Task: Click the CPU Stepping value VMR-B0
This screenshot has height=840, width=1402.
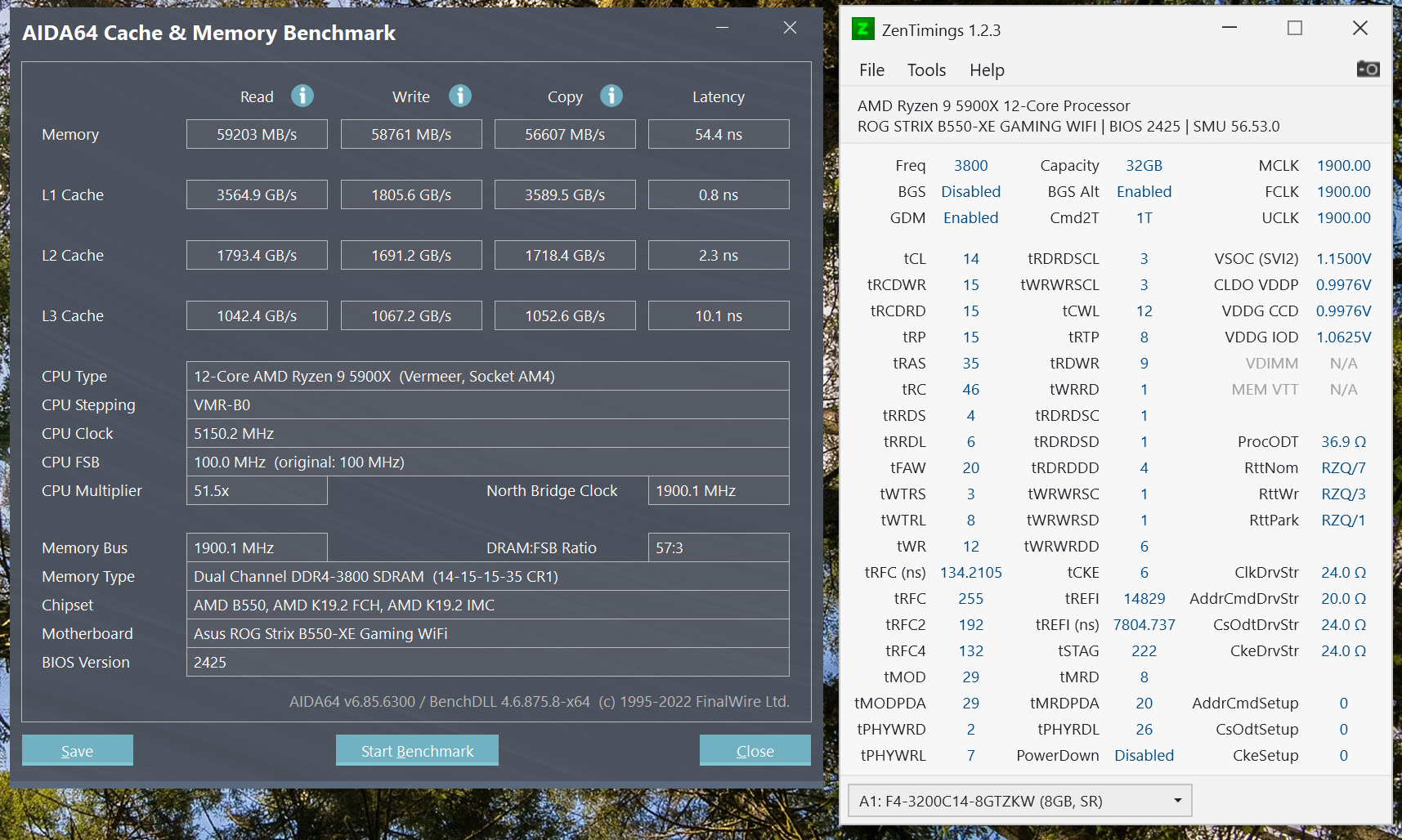Action: (488, 404)
